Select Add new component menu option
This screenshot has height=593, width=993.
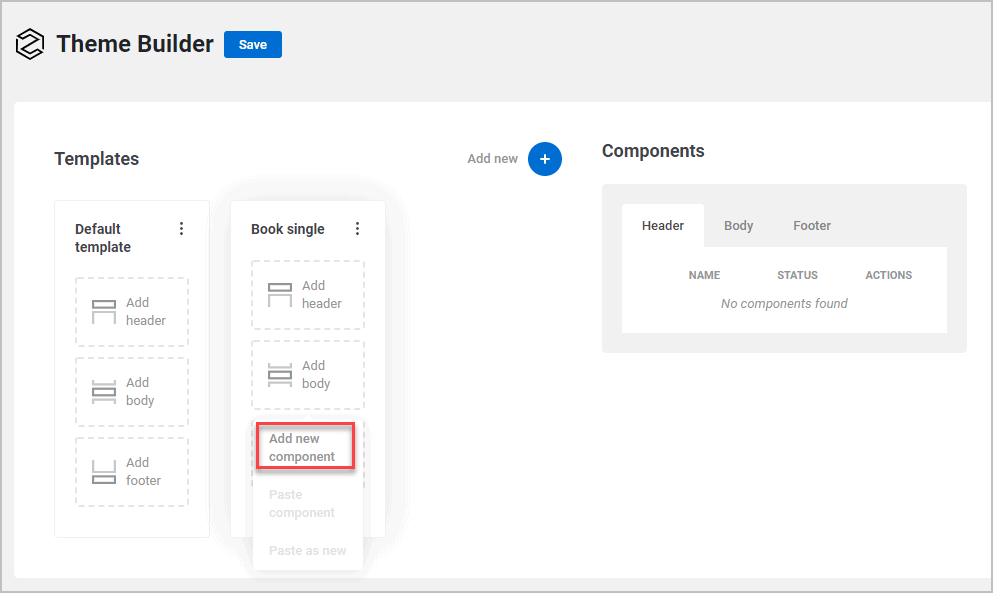pos(303,448)
